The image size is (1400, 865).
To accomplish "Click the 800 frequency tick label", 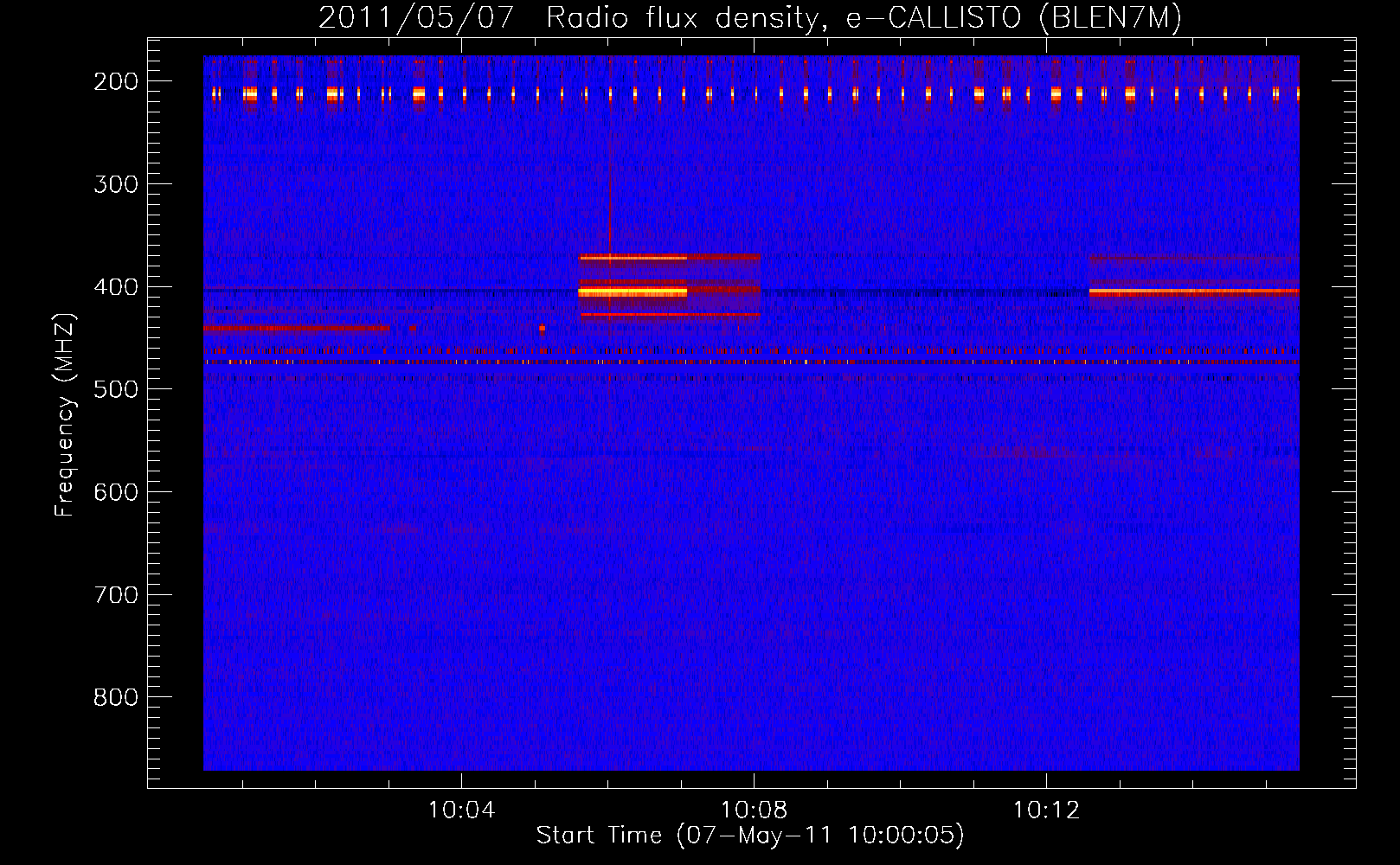I will coord(116,697).
